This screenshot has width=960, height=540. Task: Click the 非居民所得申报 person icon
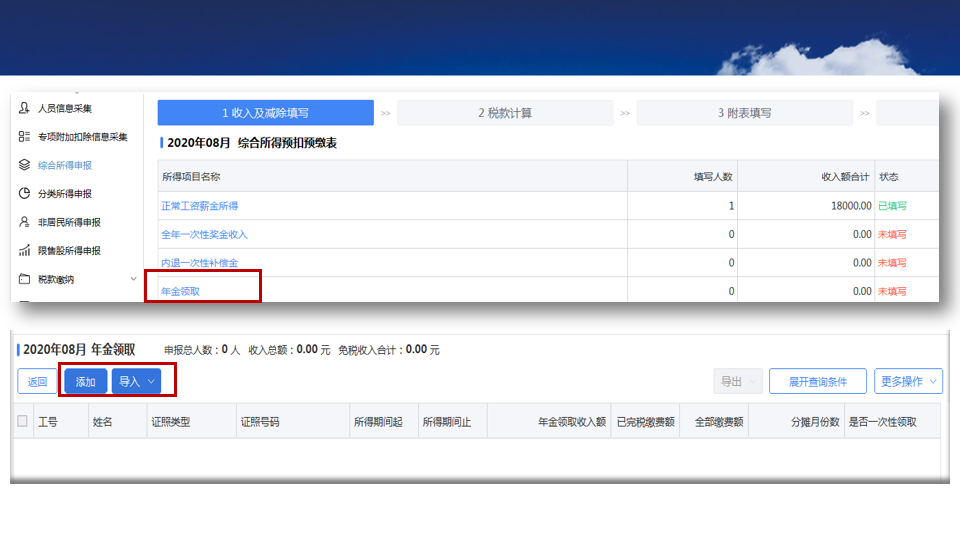[x=24, y=222]
